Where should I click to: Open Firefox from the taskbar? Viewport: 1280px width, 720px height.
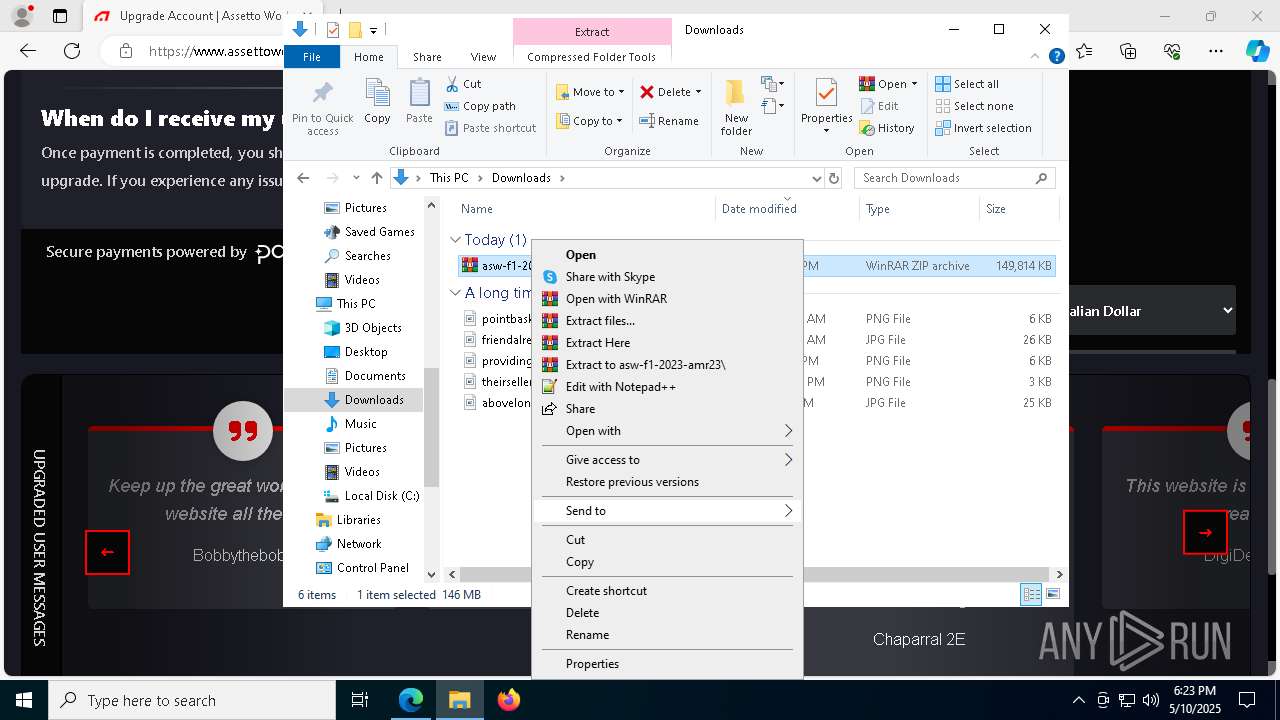[x=509, y=700]
